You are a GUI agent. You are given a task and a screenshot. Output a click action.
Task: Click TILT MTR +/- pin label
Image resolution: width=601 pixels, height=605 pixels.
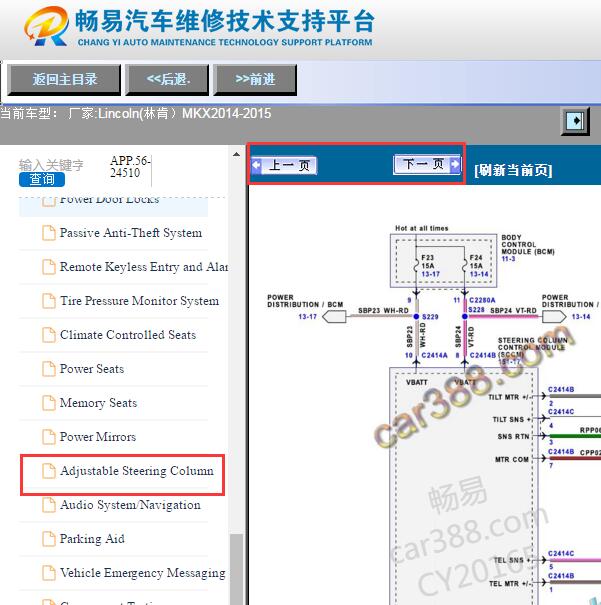coord(508,397)
